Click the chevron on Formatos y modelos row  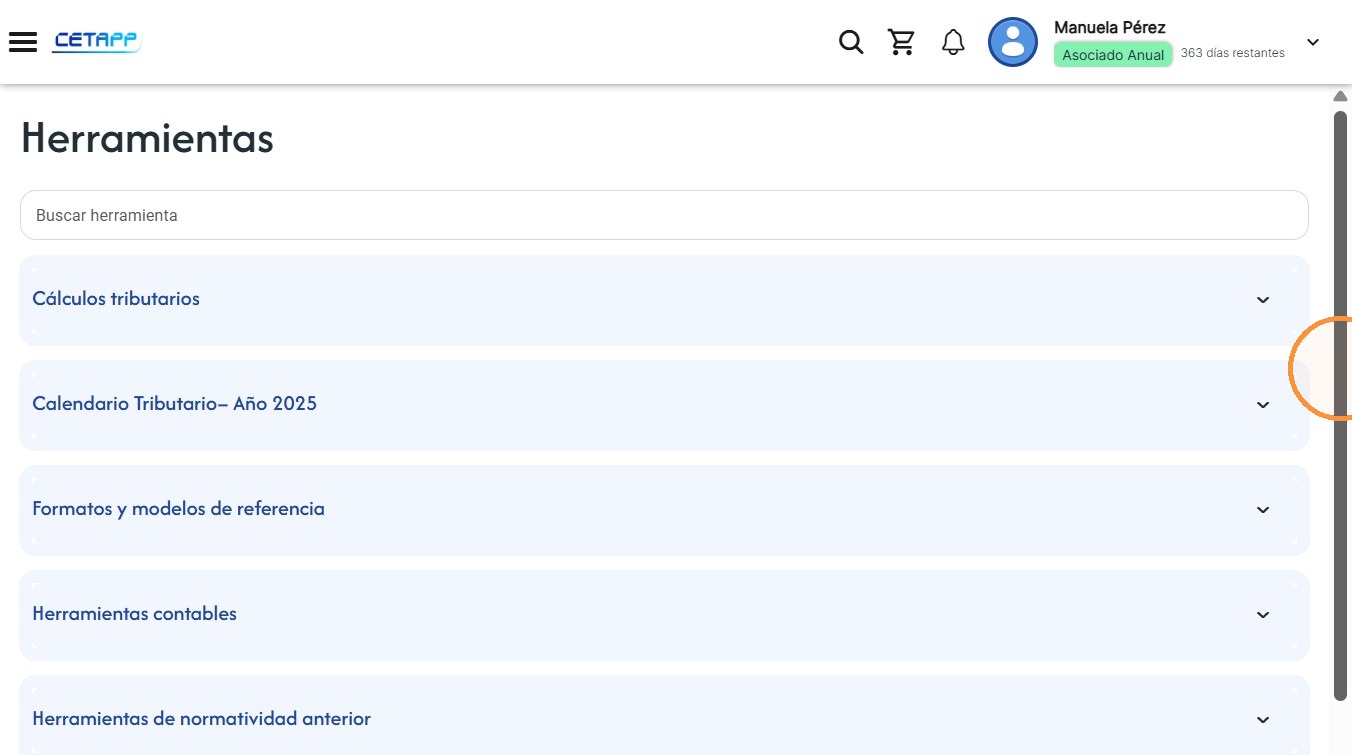(x=1263, y=510)
